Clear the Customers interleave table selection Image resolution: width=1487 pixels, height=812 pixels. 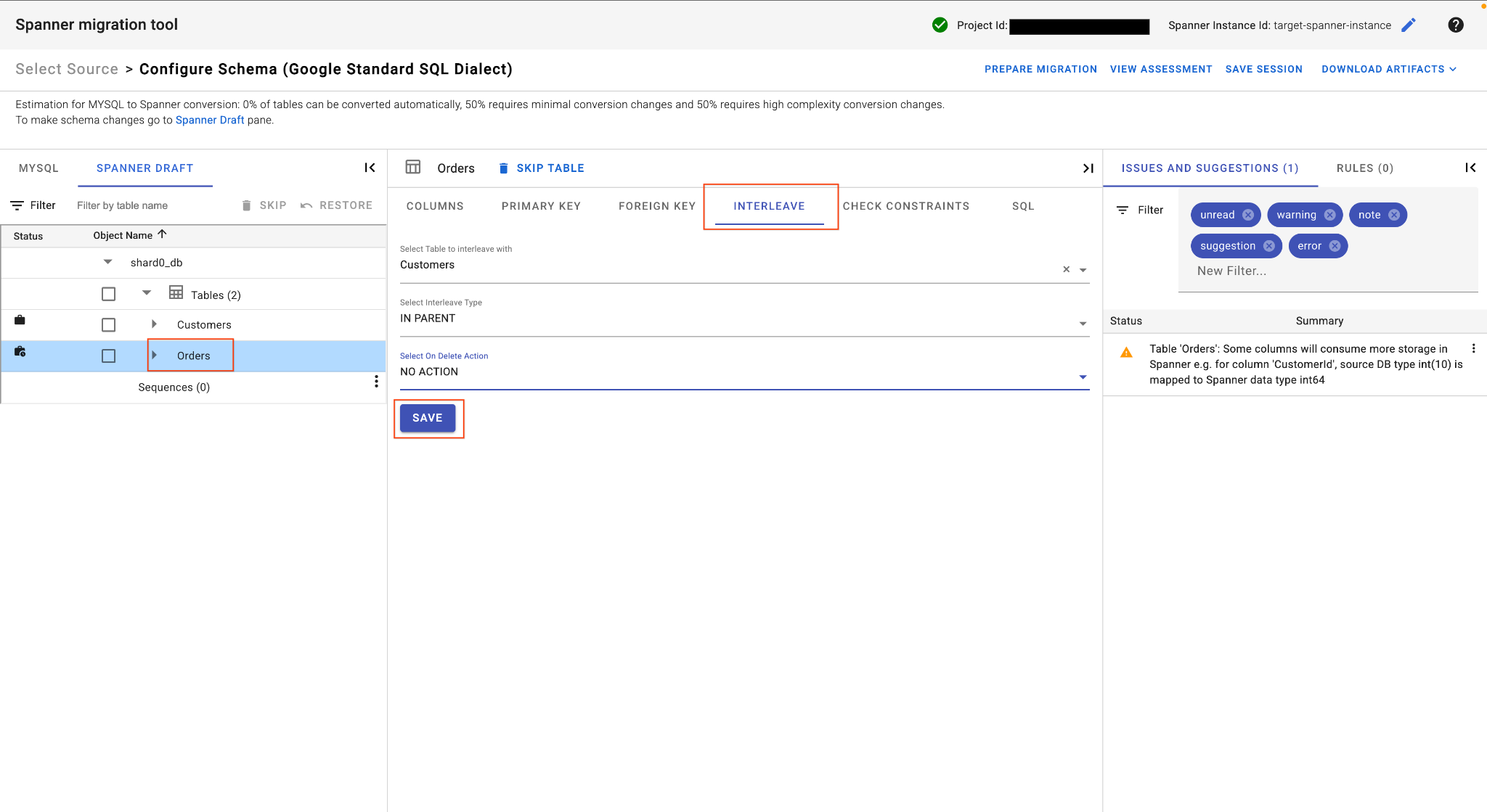1066,269
